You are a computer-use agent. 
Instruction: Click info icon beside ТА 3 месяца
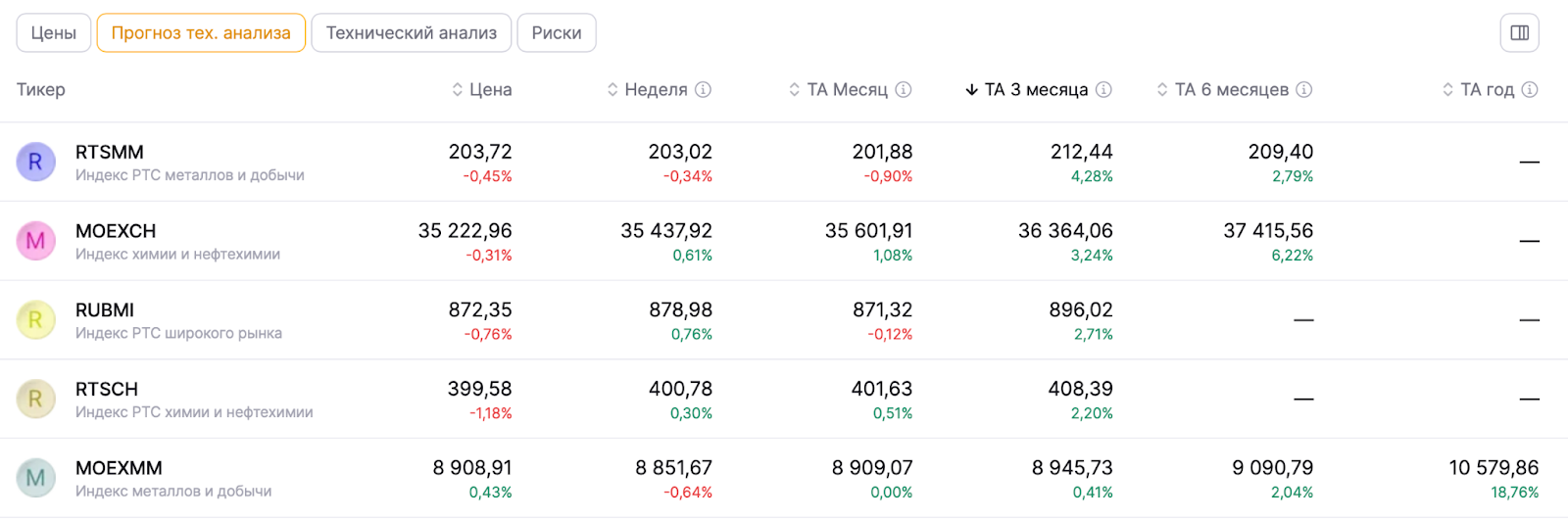[x=1103, y=89]
